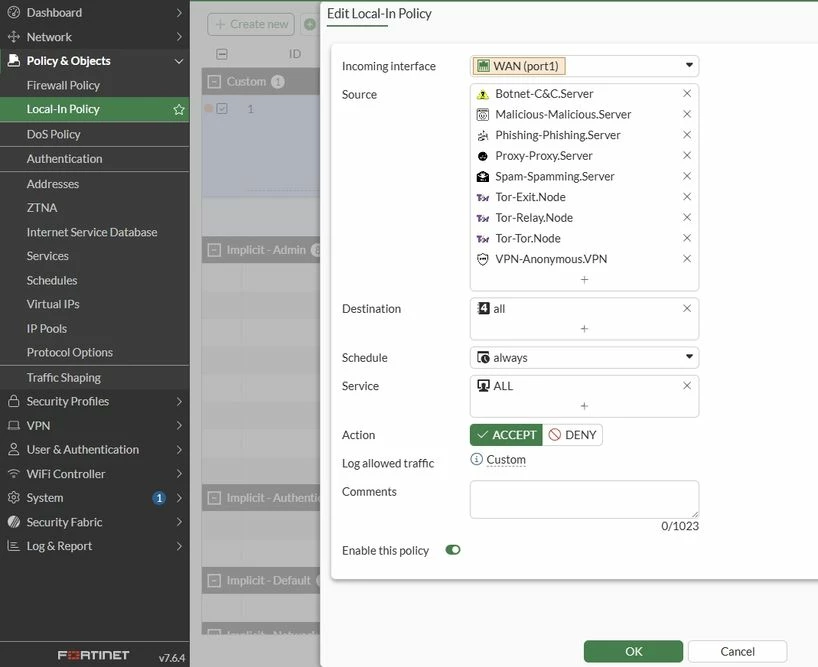Remove Botnet-C&C.Server from Source
Screen dimensions: 818x667
[687, 93]
